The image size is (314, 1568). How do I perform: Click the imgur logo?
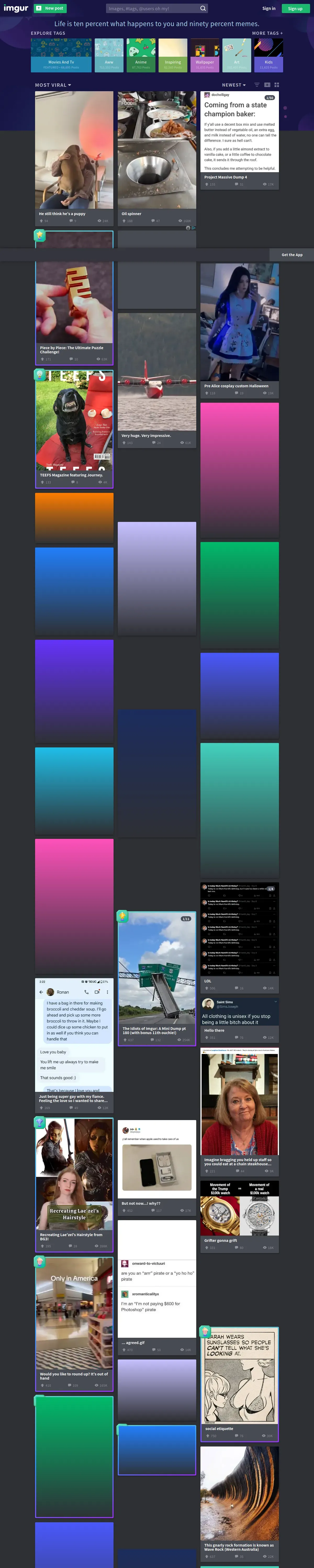pos(16,9)
